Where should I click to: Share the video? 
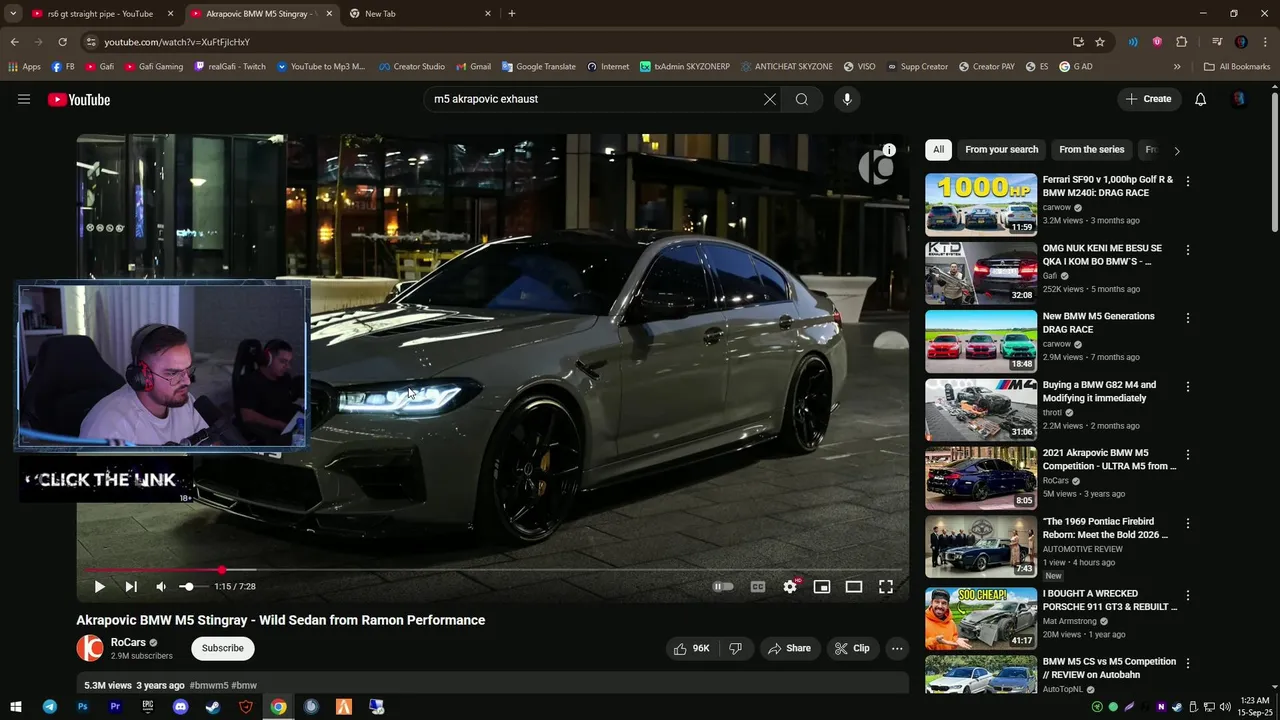(789, 648)
